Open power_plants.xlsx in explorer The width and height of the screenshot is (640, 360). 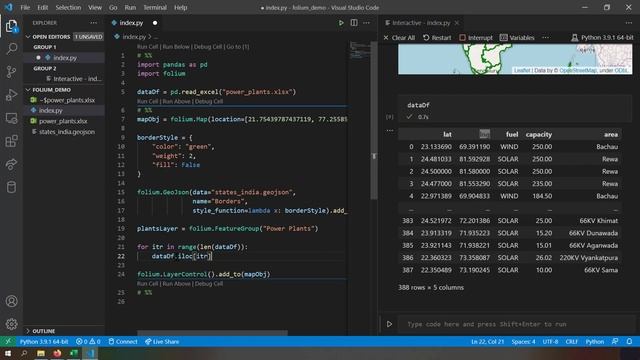tap(63, 121)
